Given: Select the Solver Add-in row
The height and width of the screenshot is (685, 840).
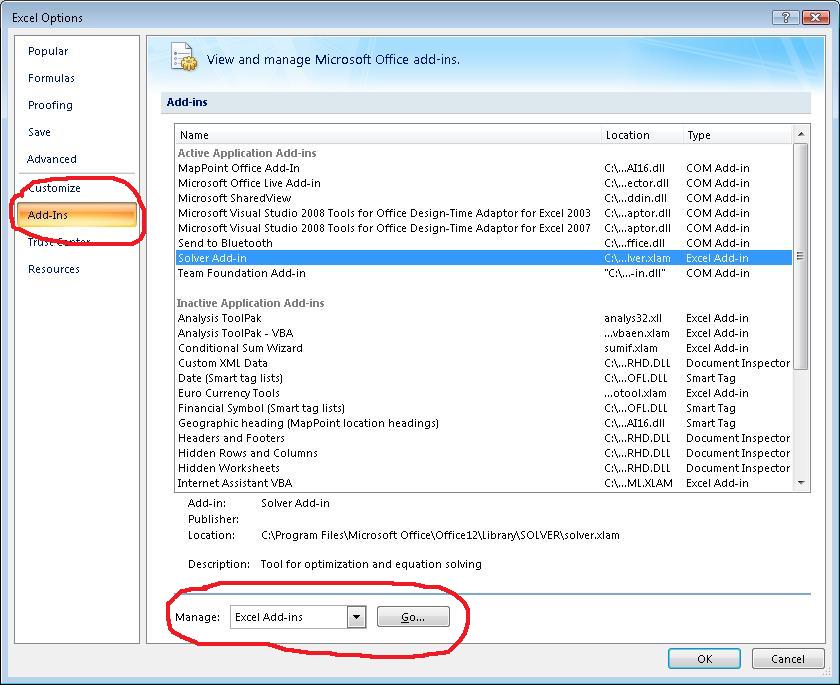Looking at the screenshot, I should (484, 258).
